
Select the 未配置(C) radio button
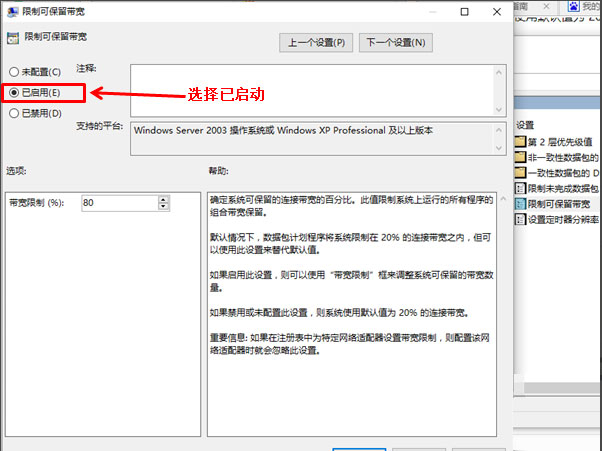coord(13,72)
